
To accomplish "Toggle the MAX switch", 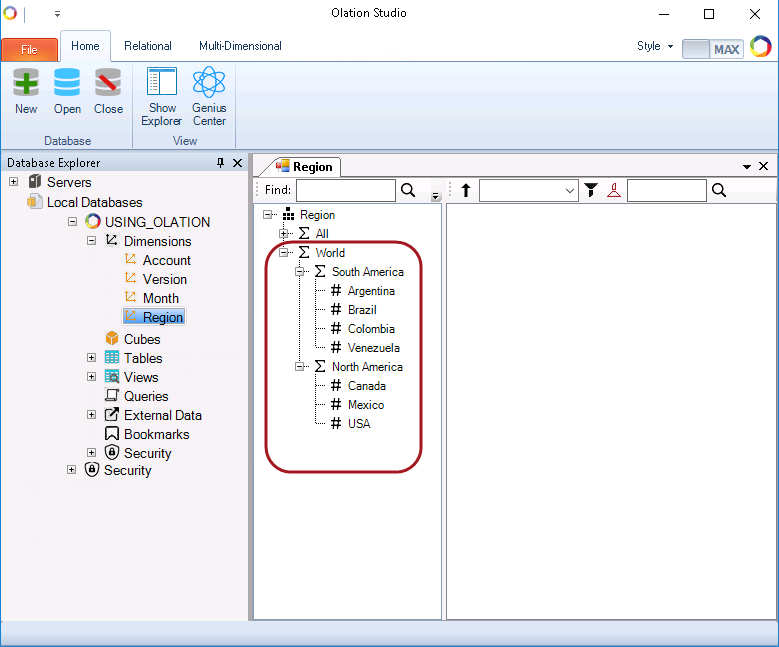I will [712, 48].
